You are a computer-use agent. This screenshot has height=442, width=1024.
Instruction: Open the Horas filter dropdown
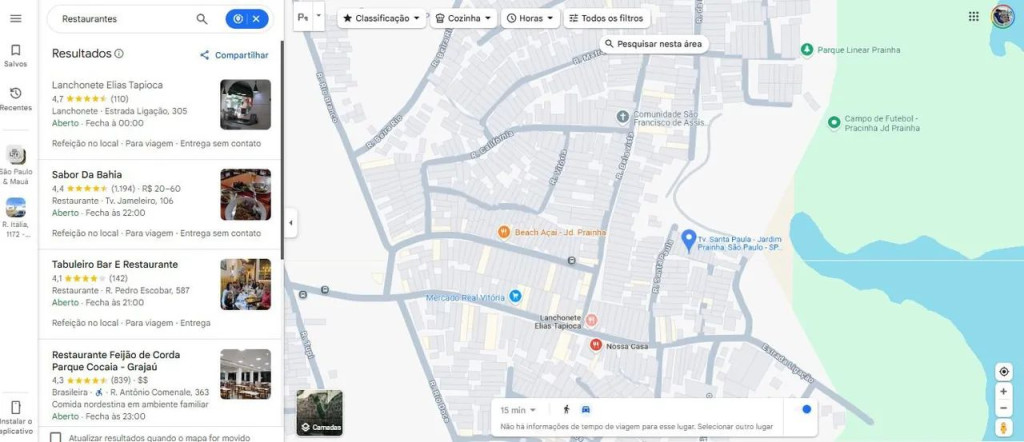pyautogui.click(x=529, y=18)
